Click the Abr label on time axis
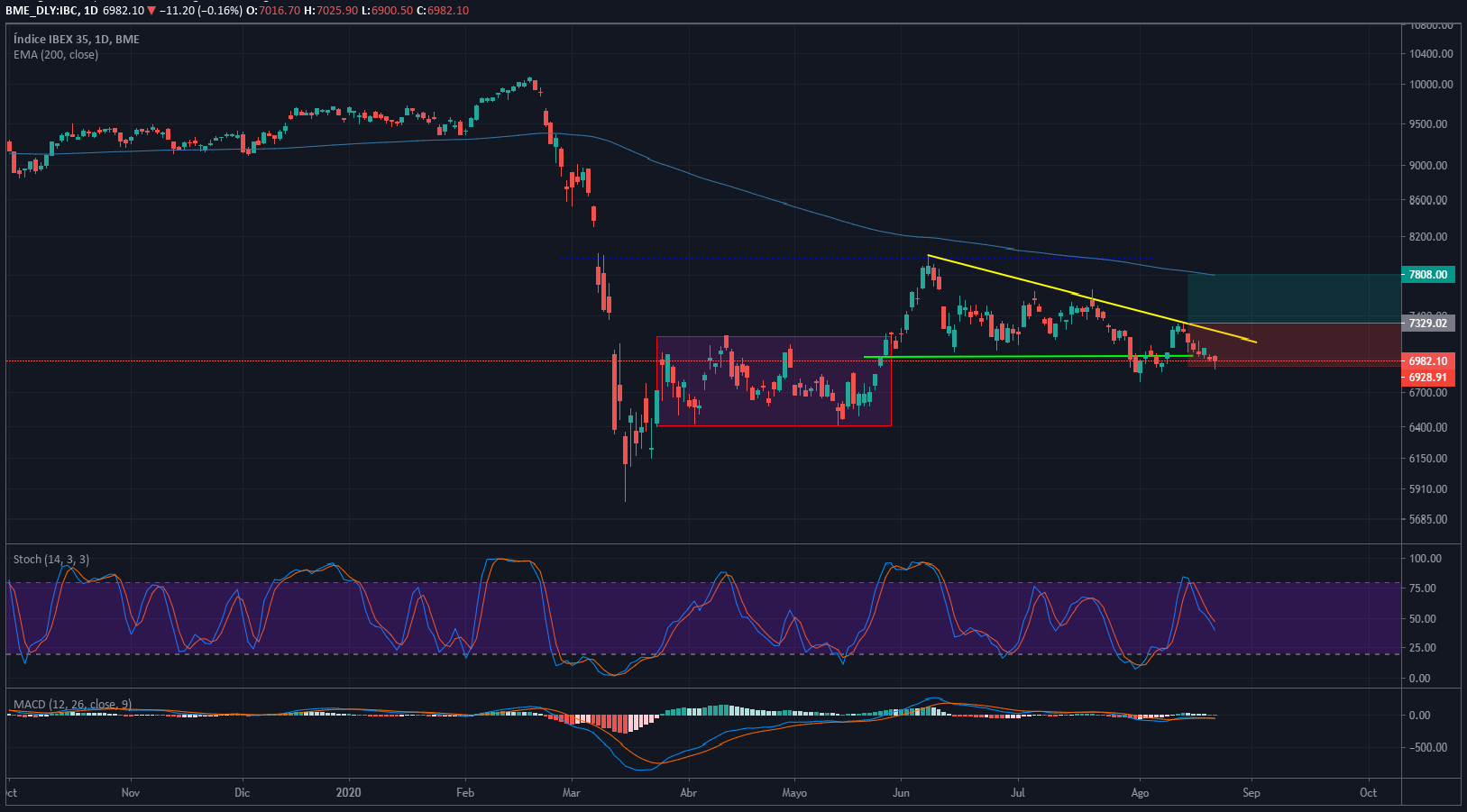 [x=688, y=793]
